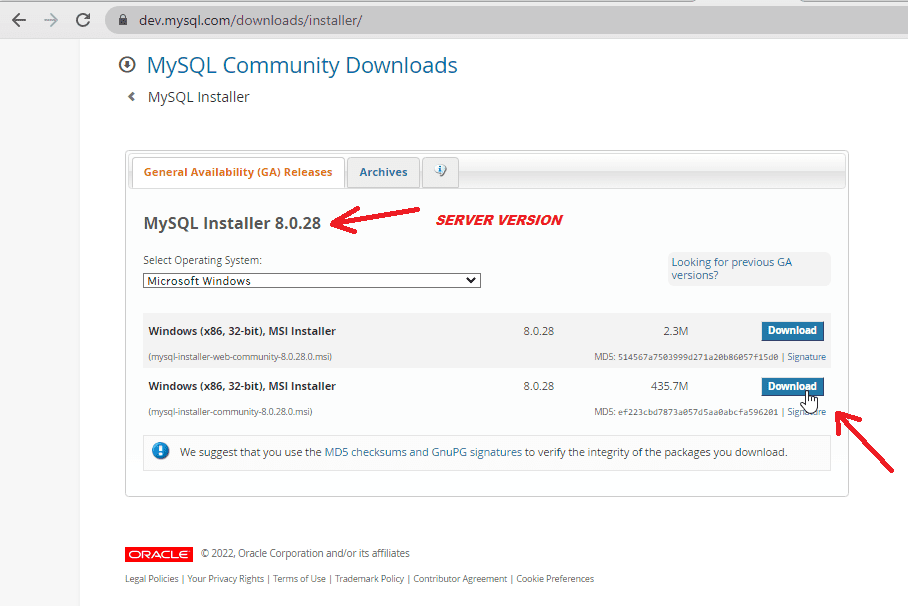Open Terms of Use footer link
Image resolution: width=908 pixels, height=606 pixels.
(x=299, y=579)
